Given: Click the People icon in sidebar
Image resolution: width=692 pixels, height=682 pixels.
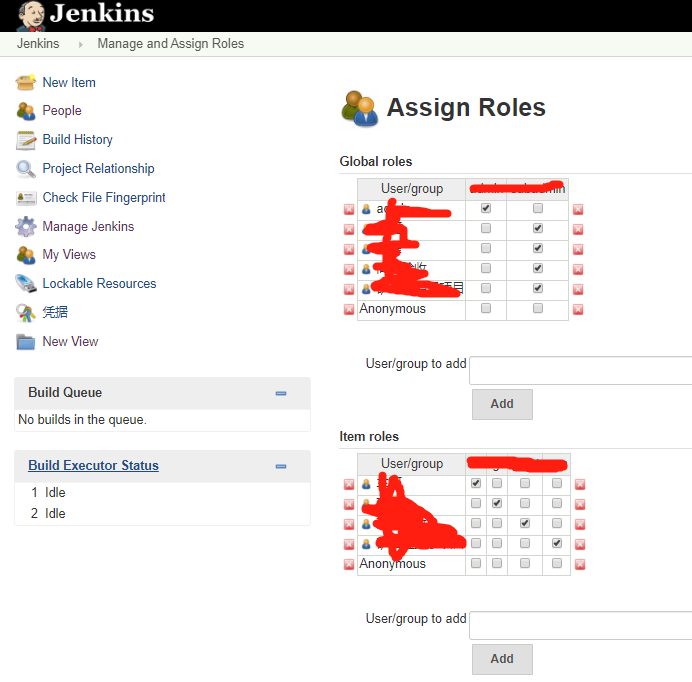Looking at the screenshot, I should tap(26, 111).
